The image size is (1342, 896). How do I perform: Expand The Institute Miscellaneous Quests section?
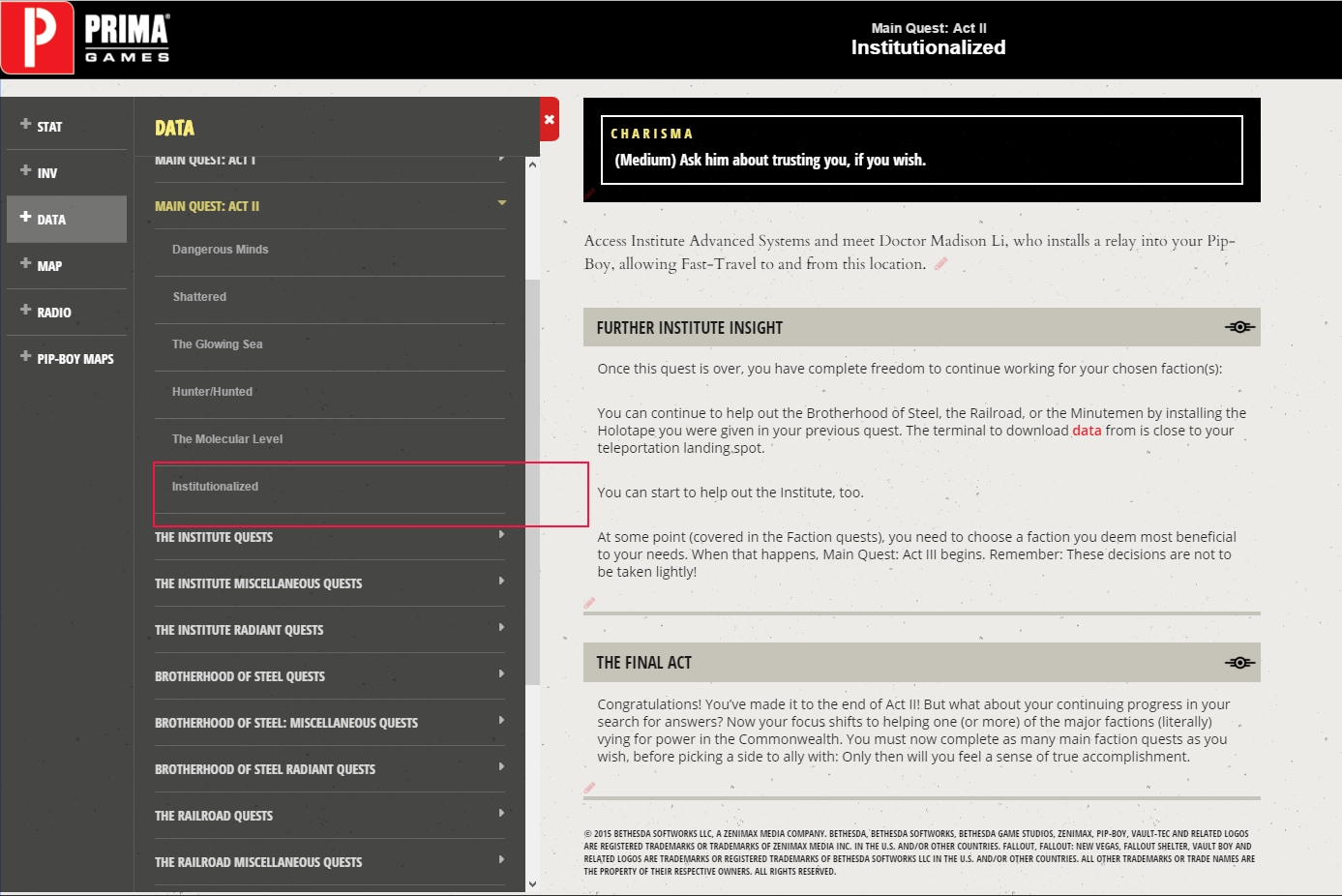coord(330,583)
